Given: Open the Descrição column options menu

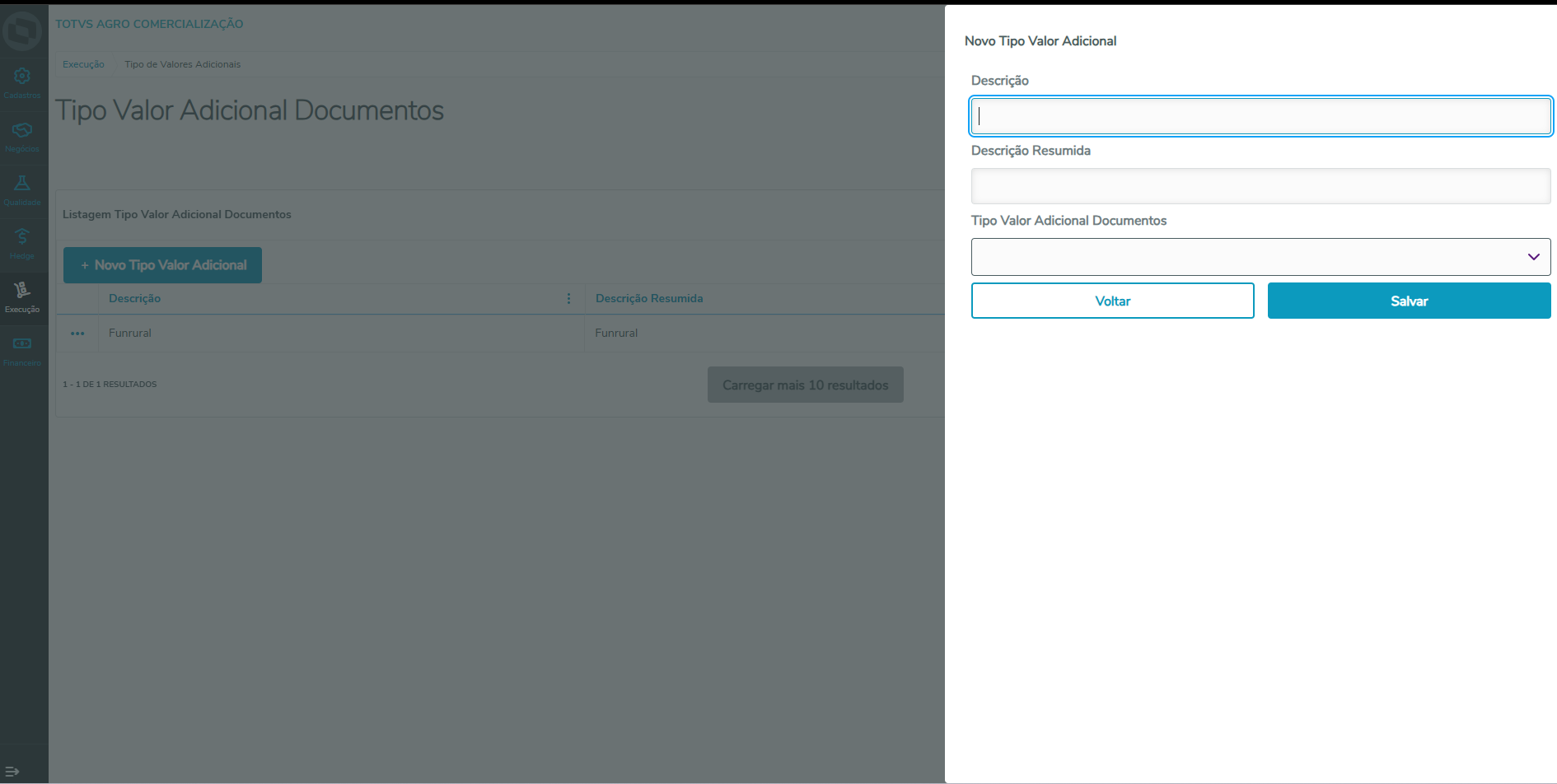Looking at the screenshot, I should point(568,299).
